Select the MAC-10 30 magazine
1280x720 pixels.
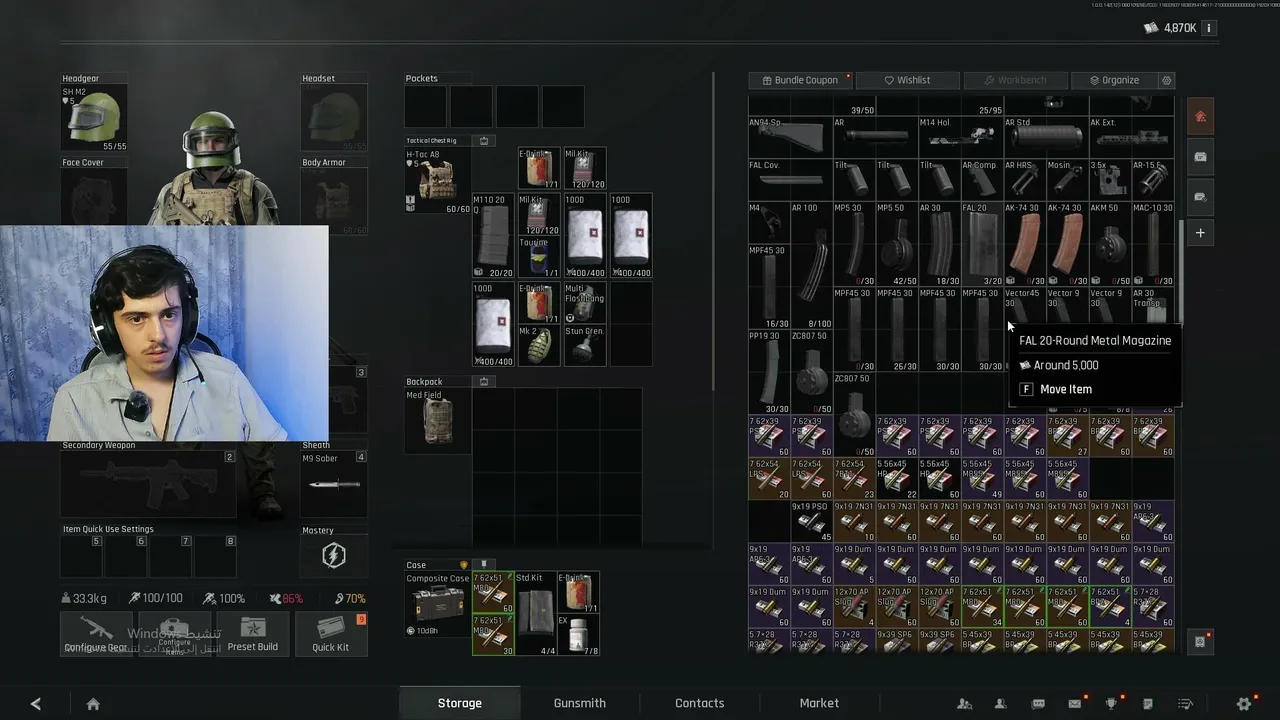[1152, 244]
